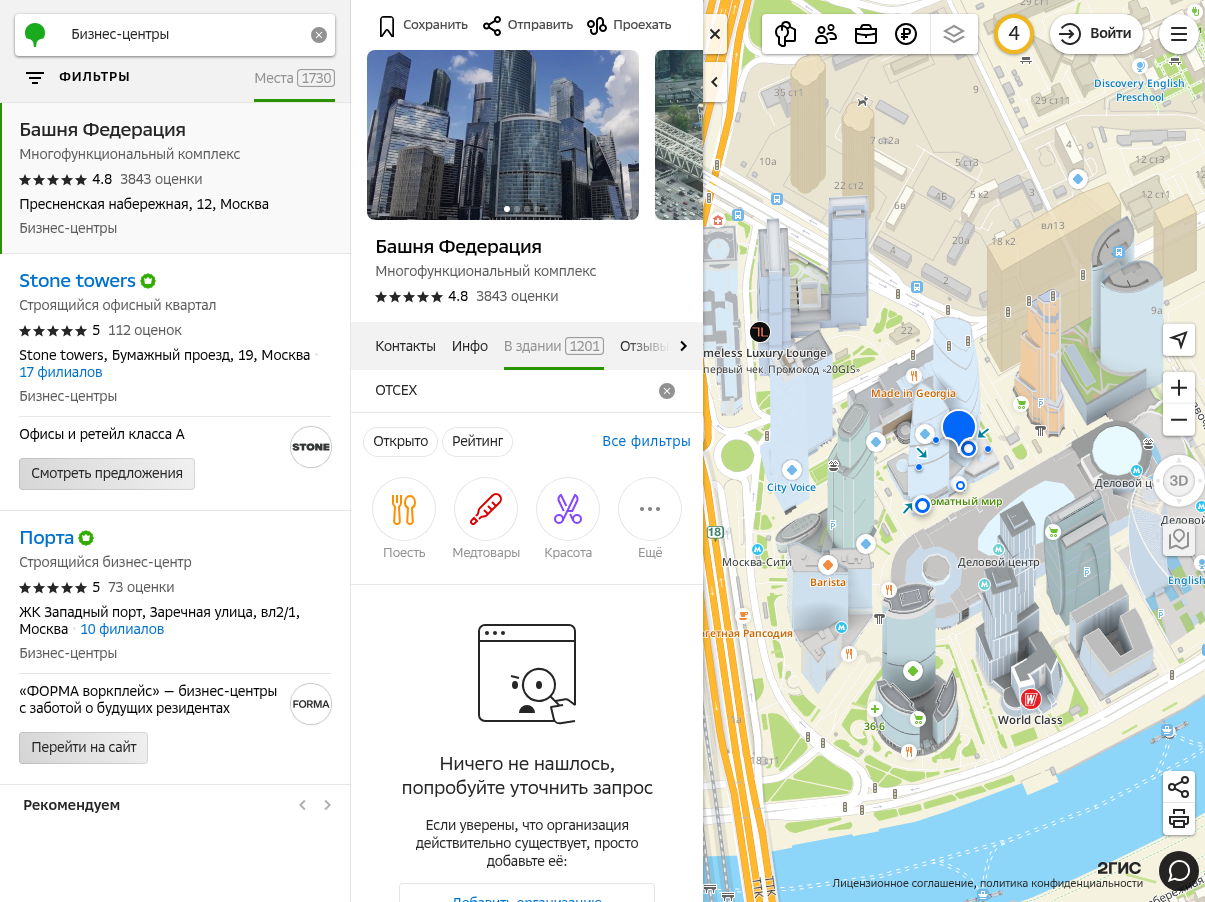The image size is (1205, 902).
Task: Click the briefcase icon in map toolbar
Action: pyautogui.click(x=866, y=34)
